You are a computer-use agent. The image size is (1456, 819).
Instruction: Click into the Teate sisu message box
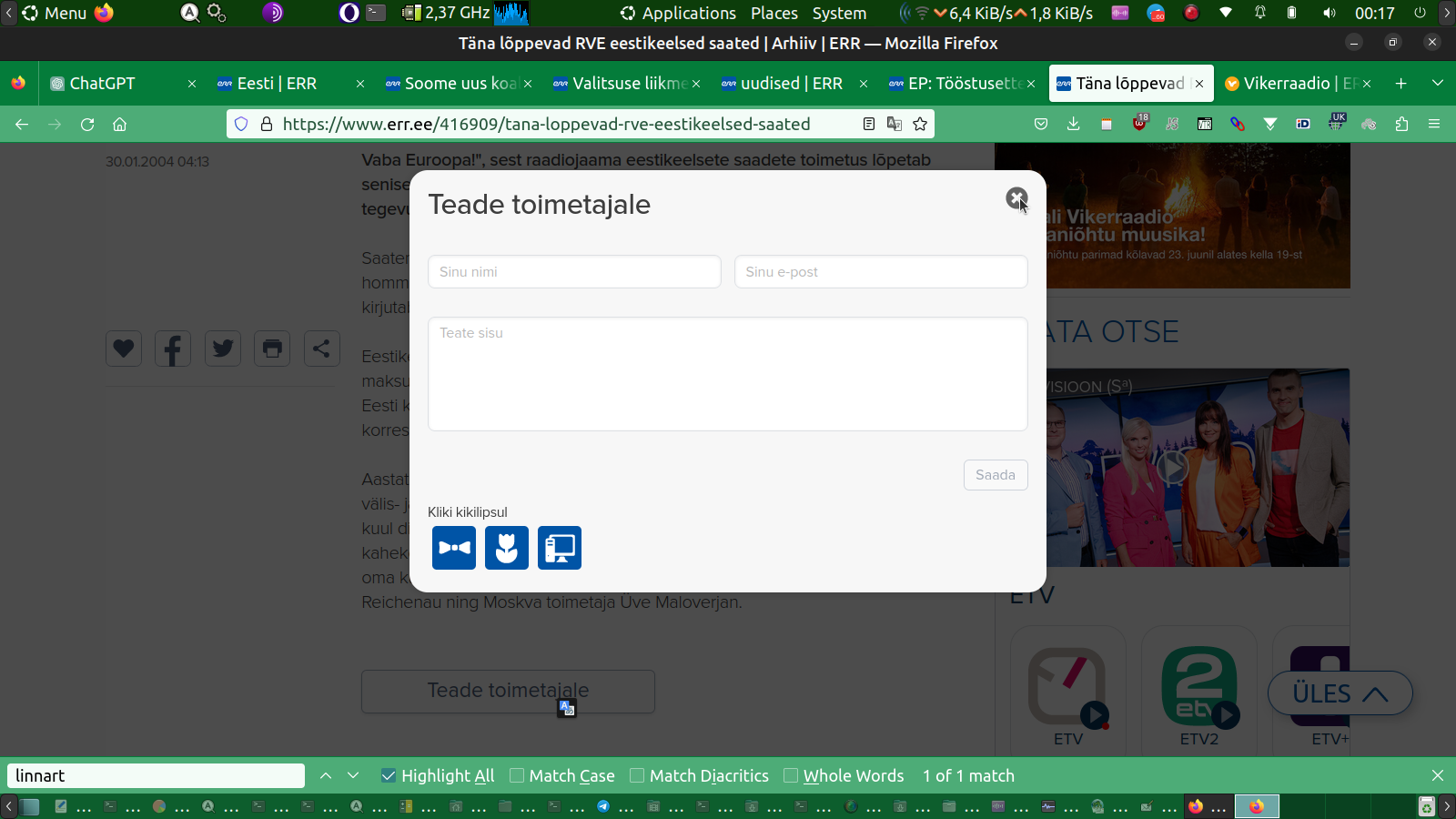coord(728,374)
